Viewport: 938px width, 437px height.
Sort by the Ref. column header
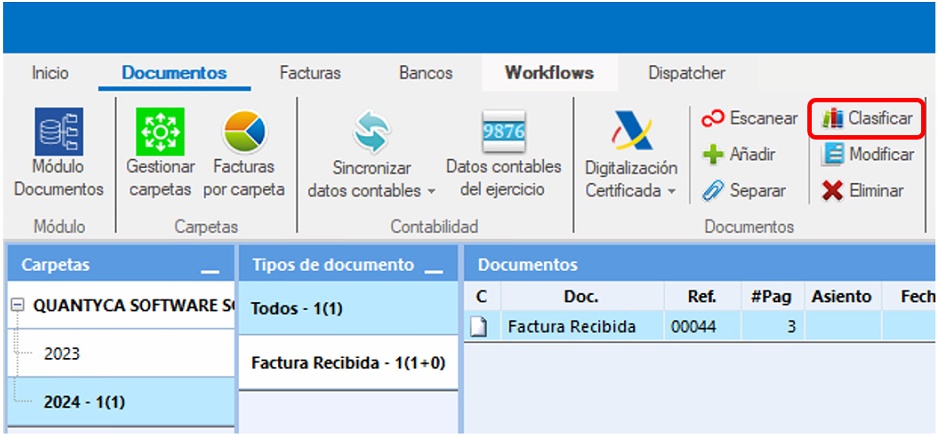pyautogui.click(x=702, y=297)
